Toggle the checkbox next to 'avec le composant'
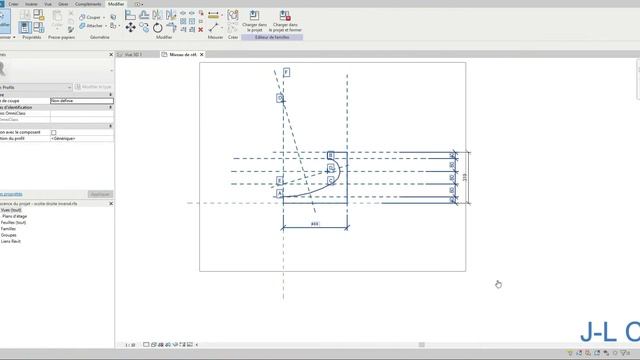The height and width of the screenshot is (360, 640). [53, 133]
